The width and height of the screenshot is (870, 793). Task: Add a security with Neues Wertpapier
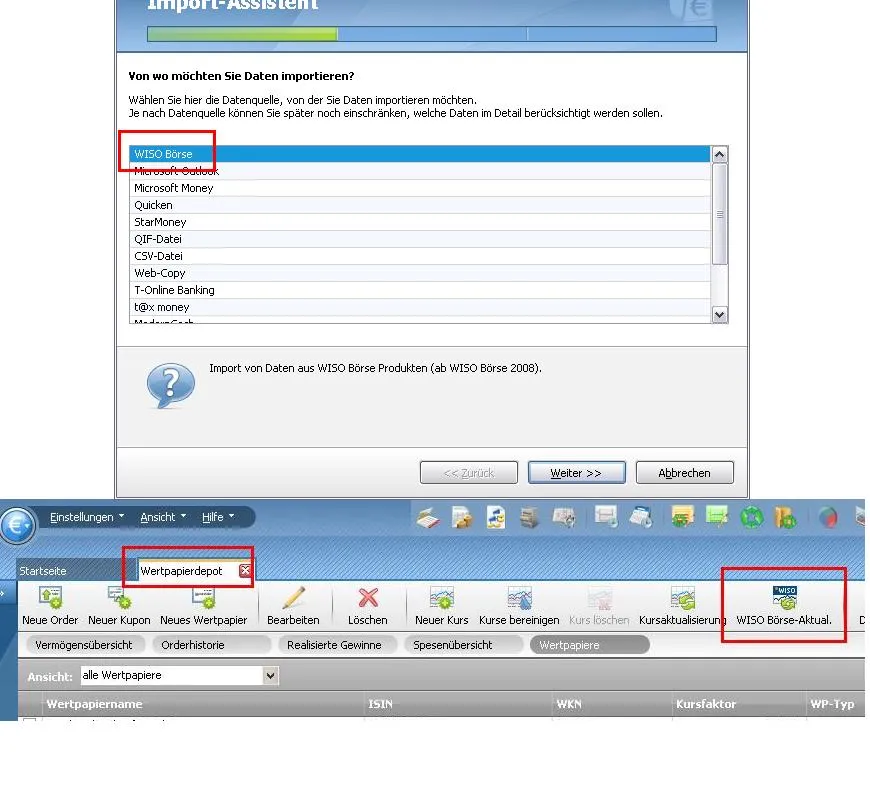[x=203, y=598]
